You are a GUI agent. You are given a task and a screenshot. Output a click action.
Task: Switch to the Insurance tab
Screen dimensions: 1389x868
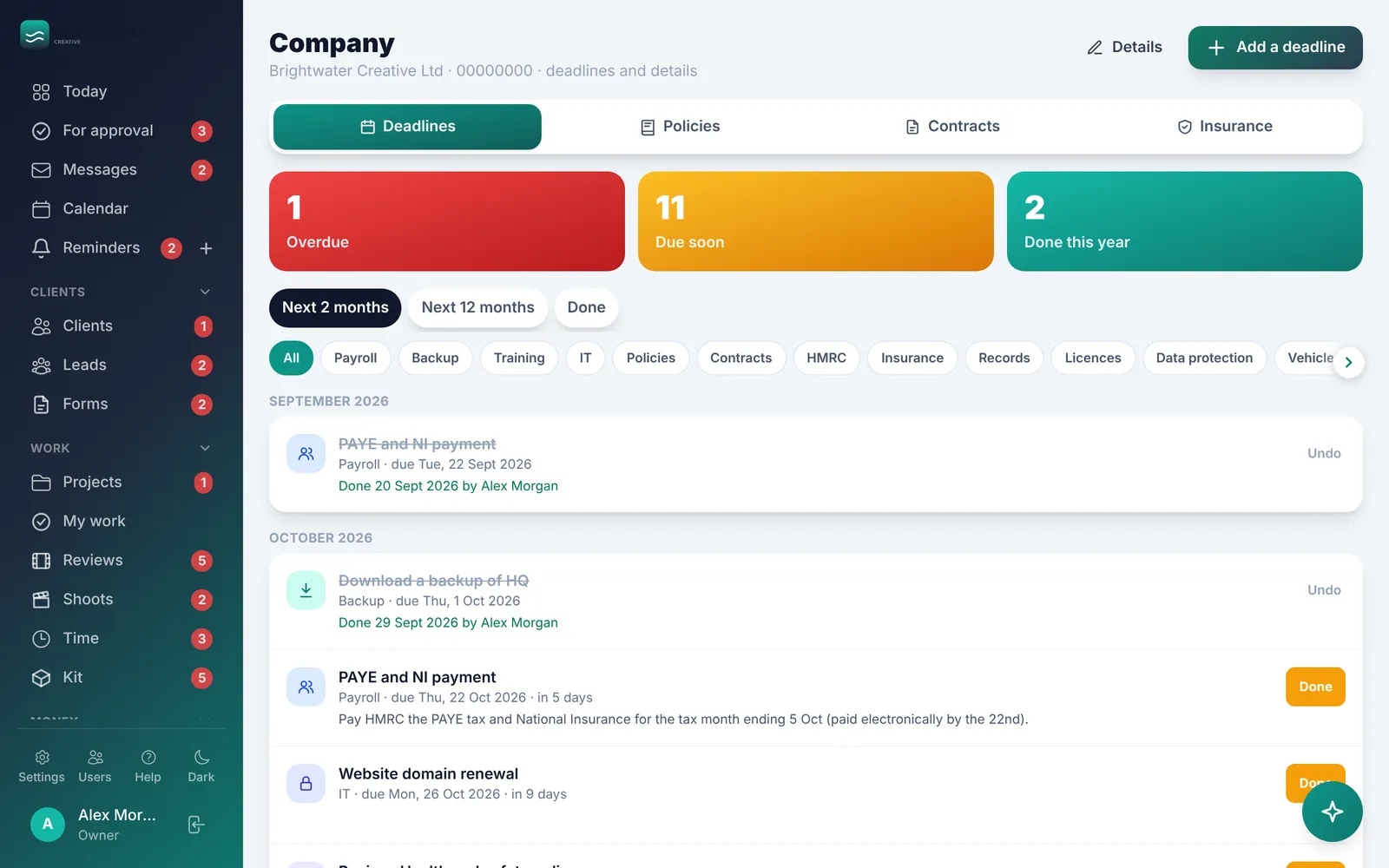coord(1225,127)
